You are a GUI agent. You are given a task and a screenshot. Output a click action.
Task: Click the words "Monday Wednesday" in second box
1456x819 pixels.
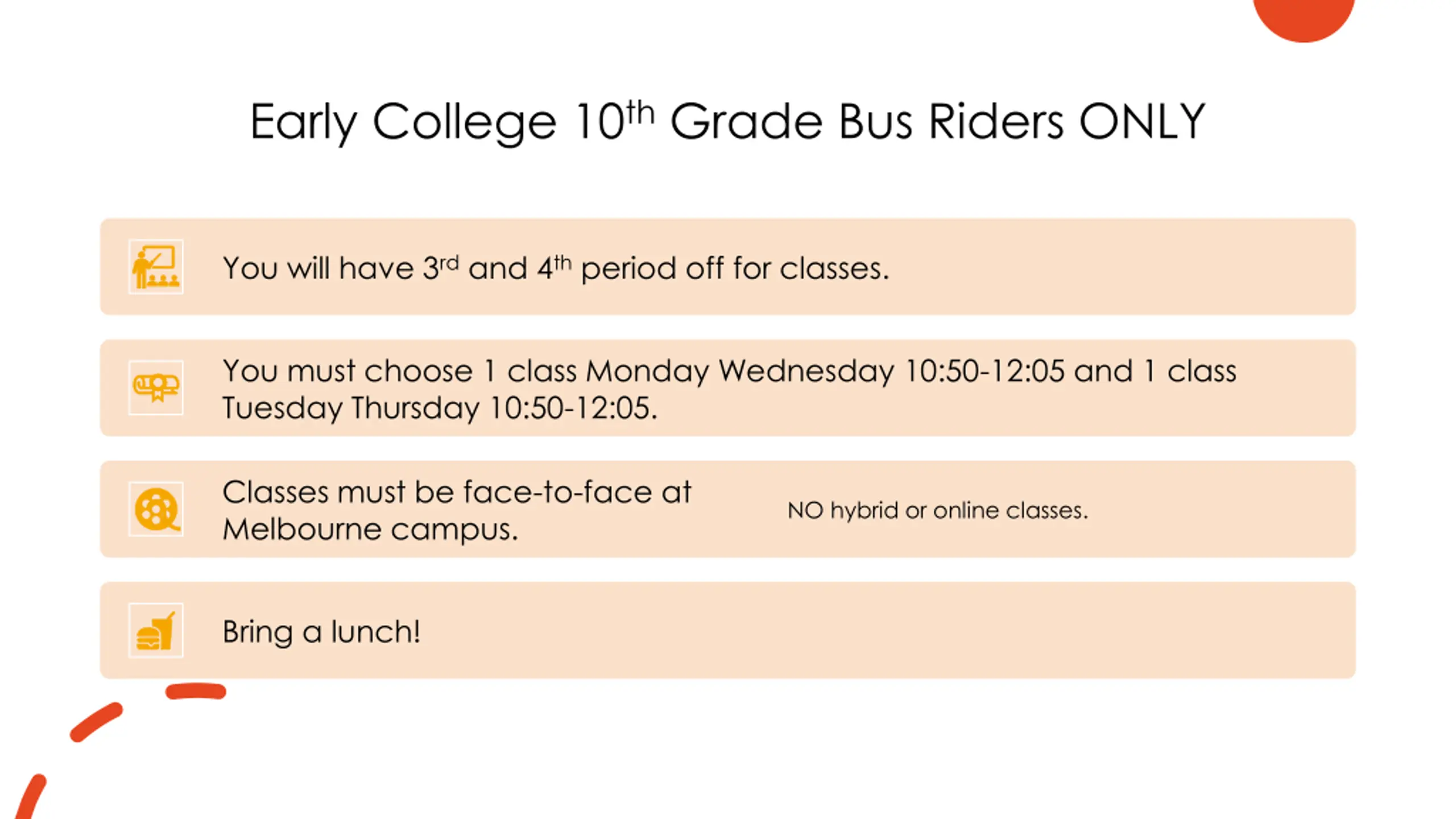click(x=739, y=371)
